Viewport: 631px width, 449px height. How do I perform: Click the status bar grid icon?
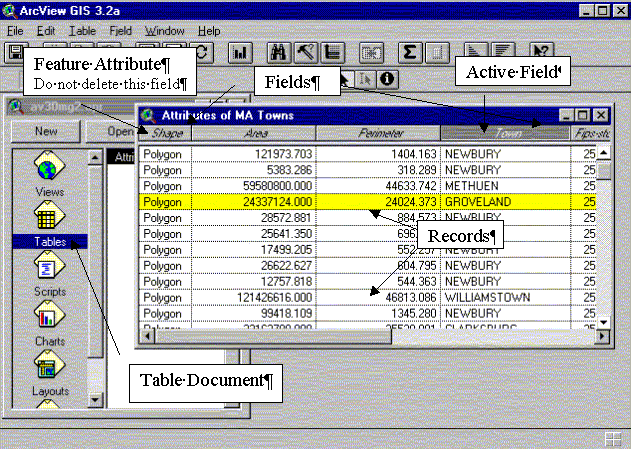point(612,439)
